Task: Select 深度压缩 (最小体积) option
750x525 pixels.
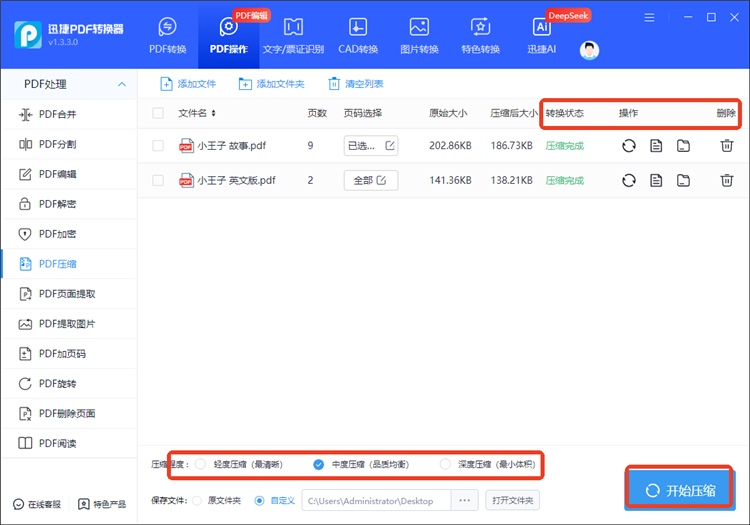Action: point(445,464)
